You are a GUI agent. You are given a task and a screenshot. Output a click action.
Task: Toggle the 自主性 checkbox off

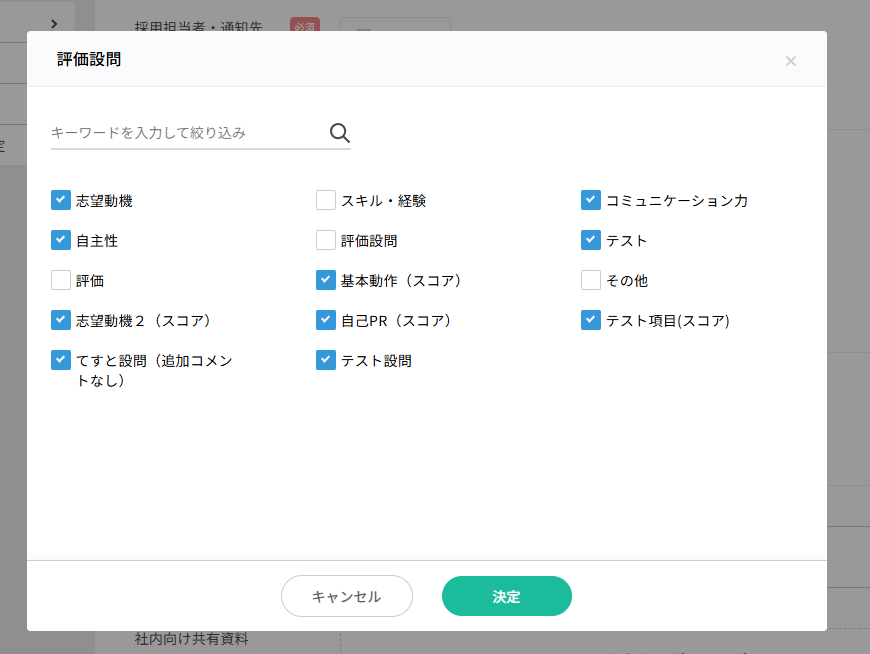(61, 240)
